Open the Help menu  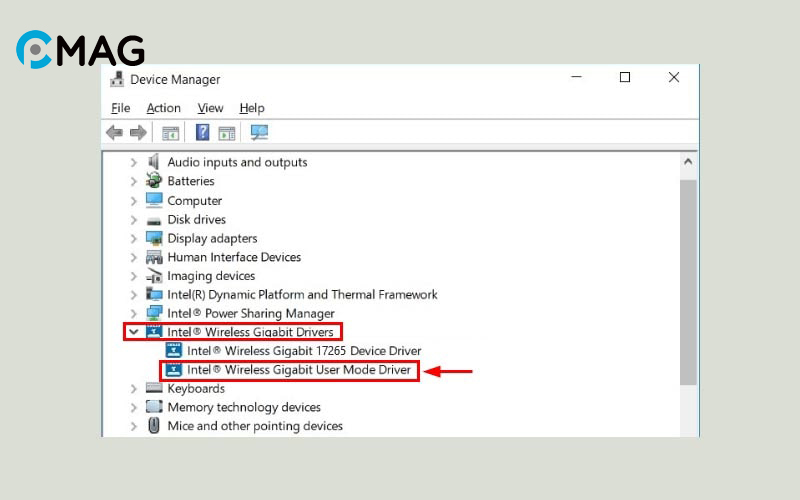pyautogui.click(x=252, y=108)
